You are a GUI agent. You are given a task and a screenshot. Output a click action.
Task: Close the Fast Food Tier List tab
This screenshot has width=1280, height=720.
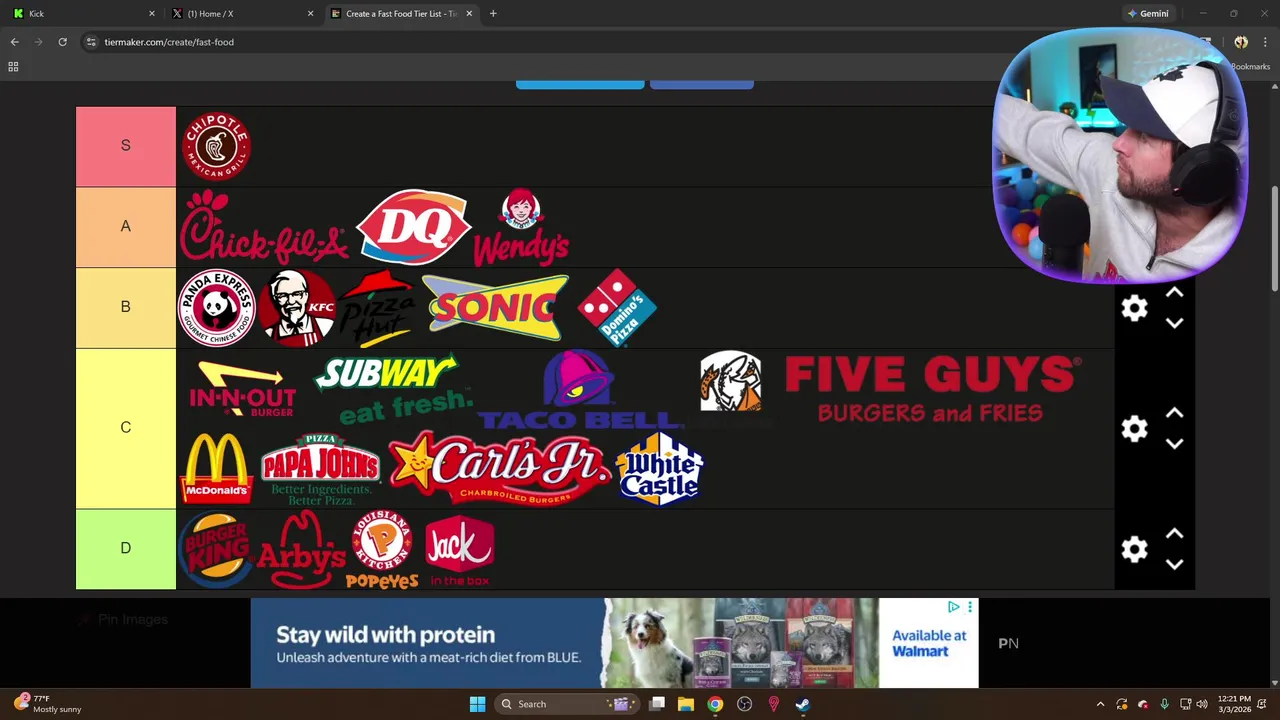(x=469, y=14)
